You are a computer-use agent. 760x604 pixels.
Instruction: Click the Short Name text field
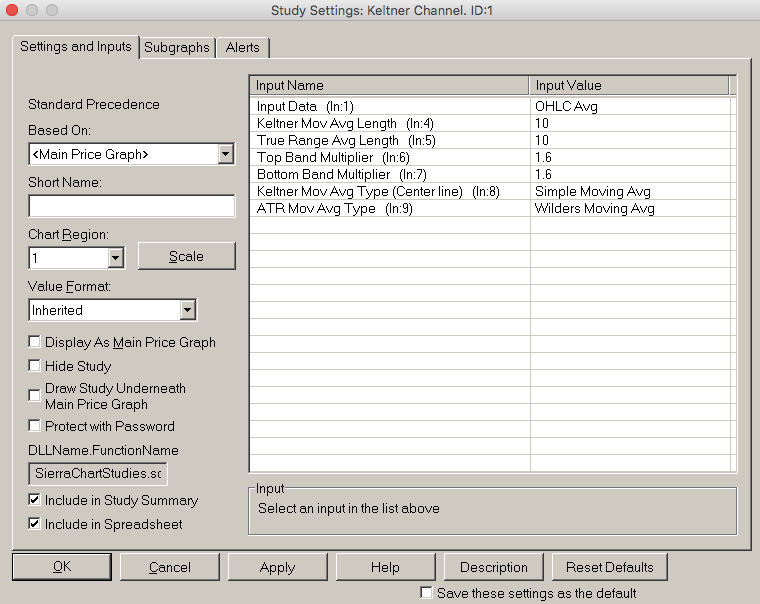(131, 206)
